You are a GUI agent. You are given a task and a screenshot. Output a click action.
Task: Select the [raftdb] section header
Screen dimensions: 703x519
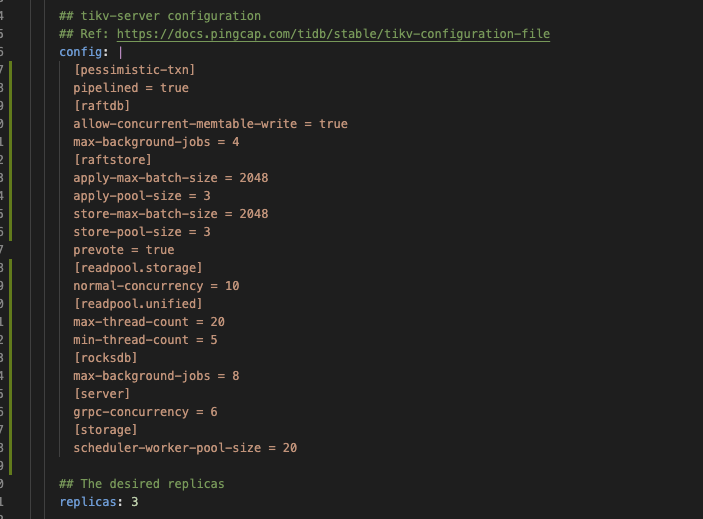[x=101, y=106]
